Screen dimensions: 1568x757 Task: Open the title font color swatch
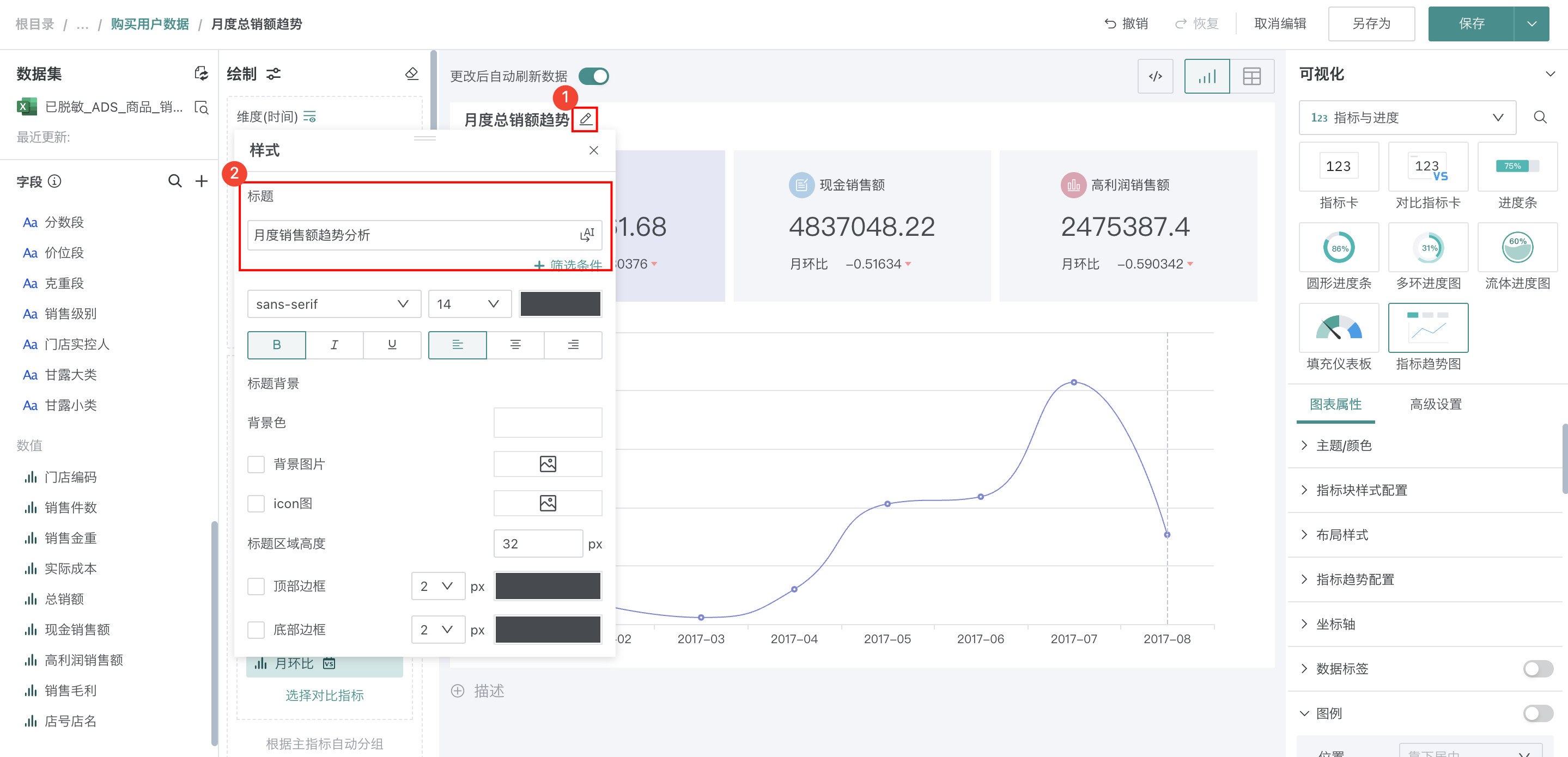pyautogui.click(x=560, y=304)
